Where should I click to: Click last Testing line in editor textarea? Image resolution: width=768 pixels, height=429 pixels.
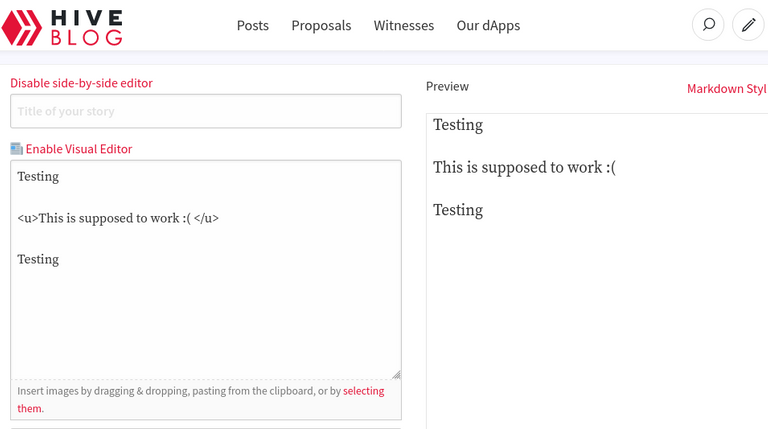coord(38,259)
